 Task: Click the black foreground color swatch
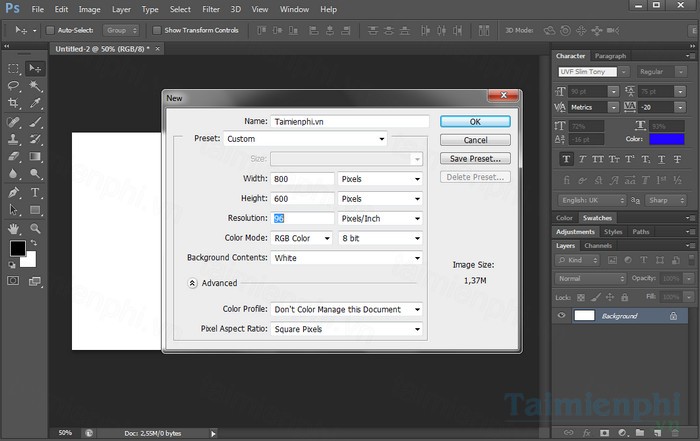point(17,248)
